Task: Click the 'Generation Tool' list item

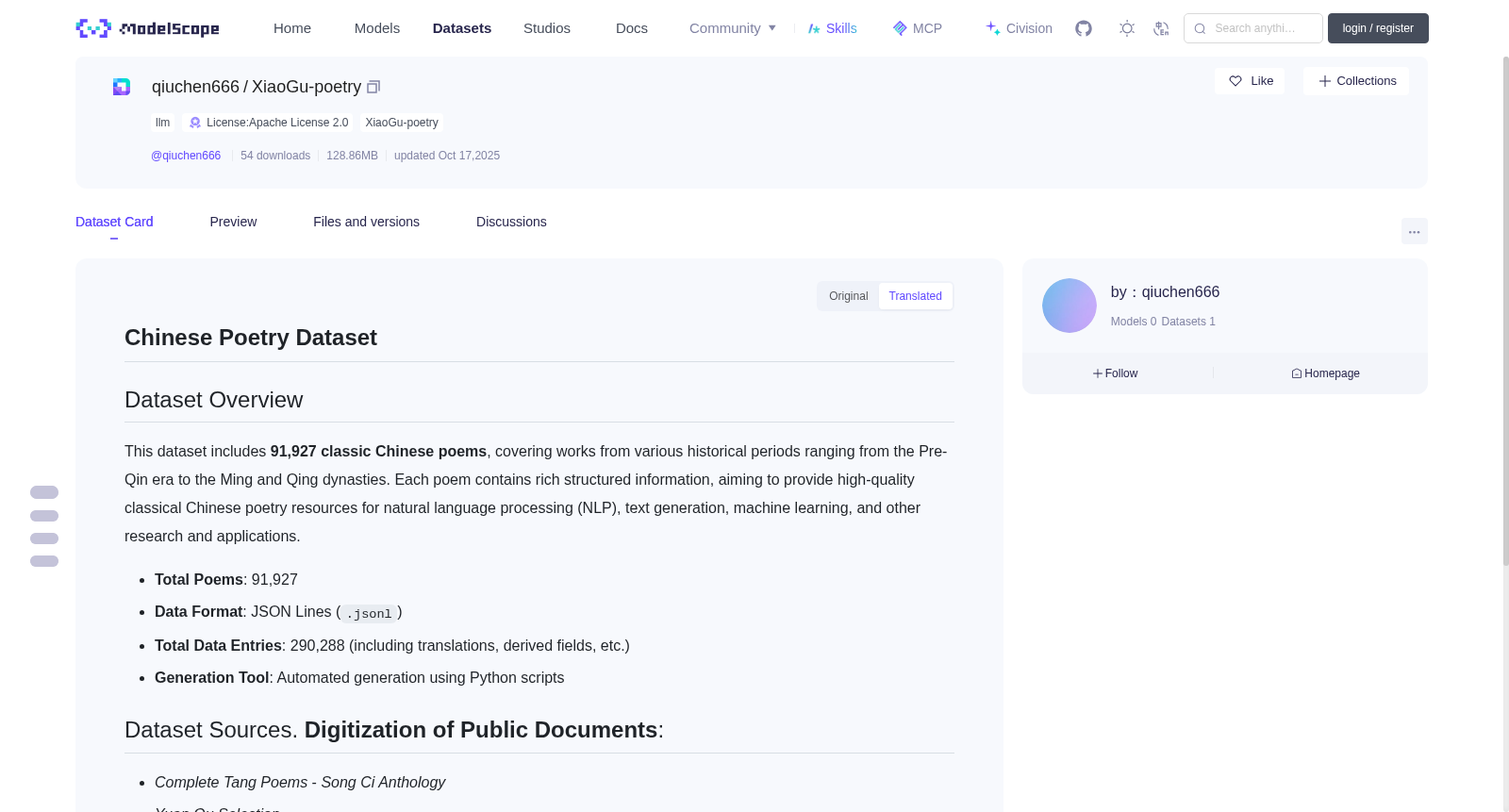Action: tap(359, 678)
